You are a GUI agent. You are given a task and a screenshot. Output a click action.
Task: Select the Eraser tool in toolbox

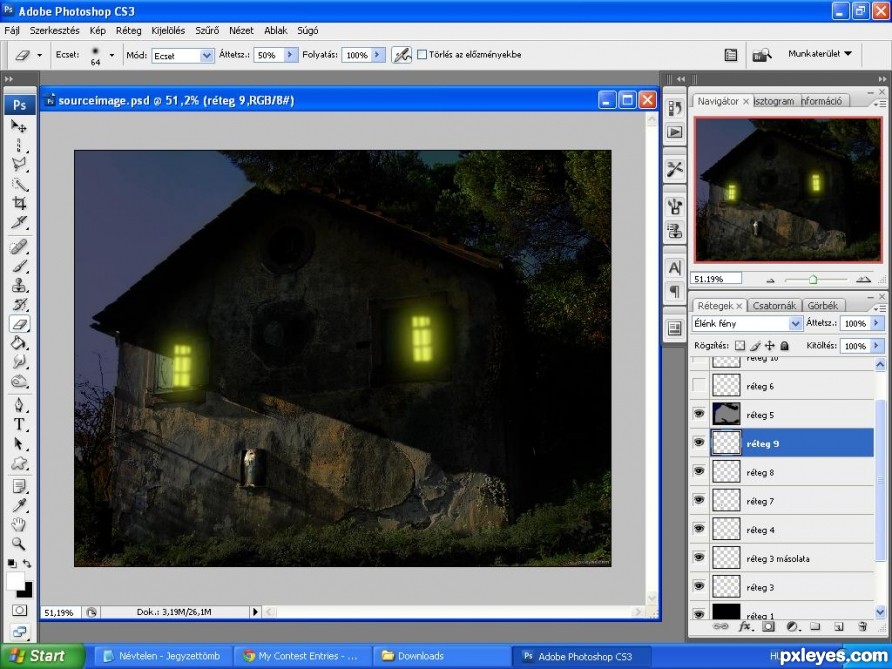coord(19,324)
